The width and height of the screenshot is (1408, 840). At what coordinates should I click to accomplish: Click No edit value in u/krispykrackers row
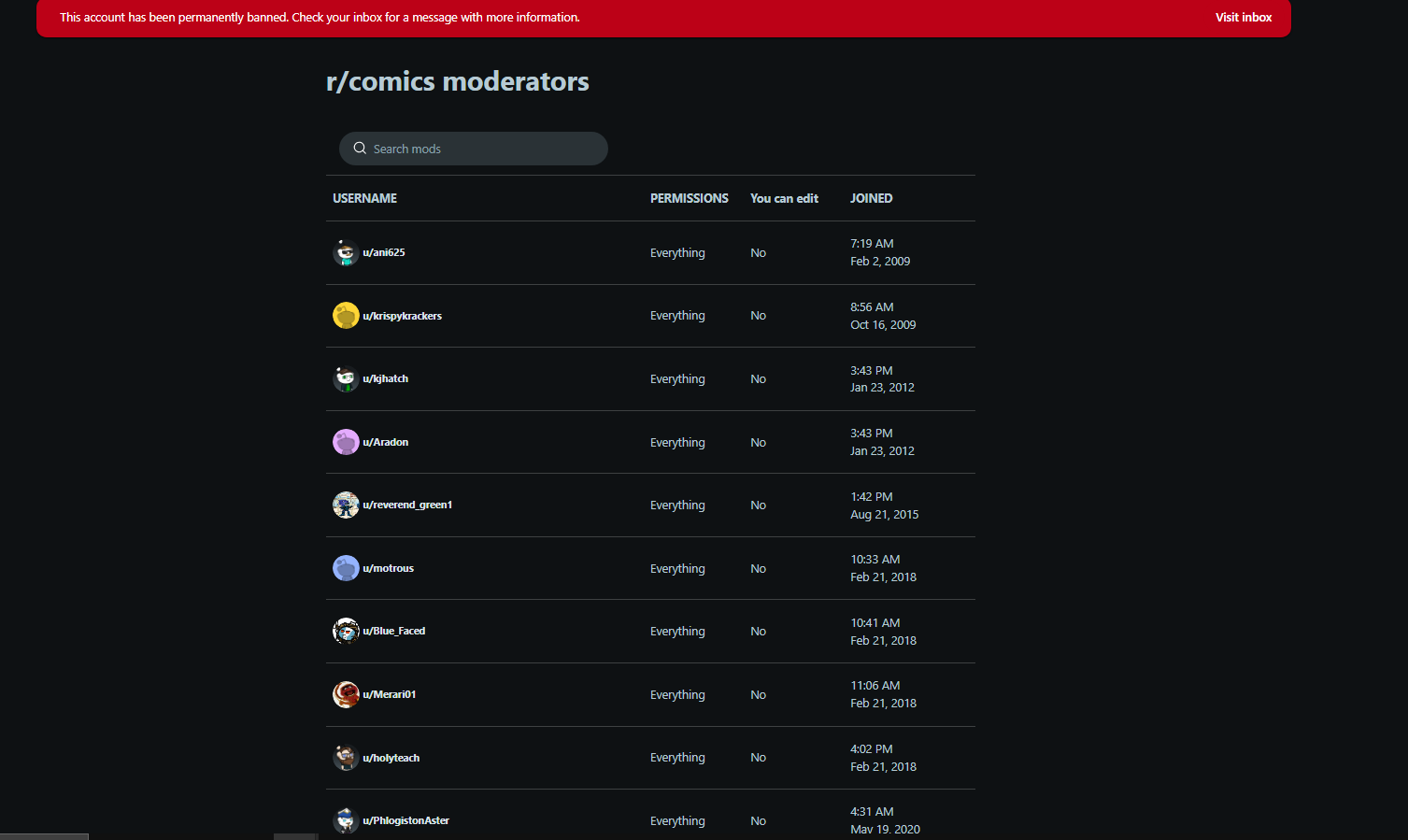coord(759,316)
